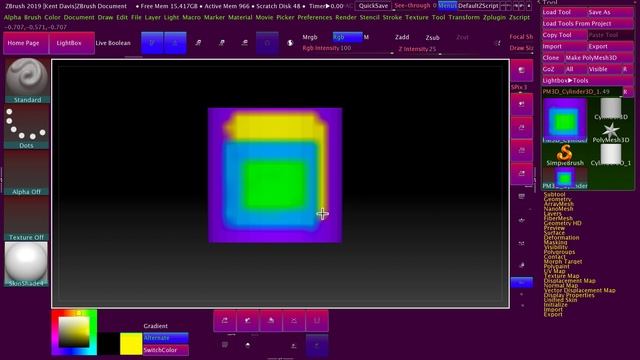Enable Zadd sculpt mode
The height and width of the screenshot is (360, 640).
point(402,37)
